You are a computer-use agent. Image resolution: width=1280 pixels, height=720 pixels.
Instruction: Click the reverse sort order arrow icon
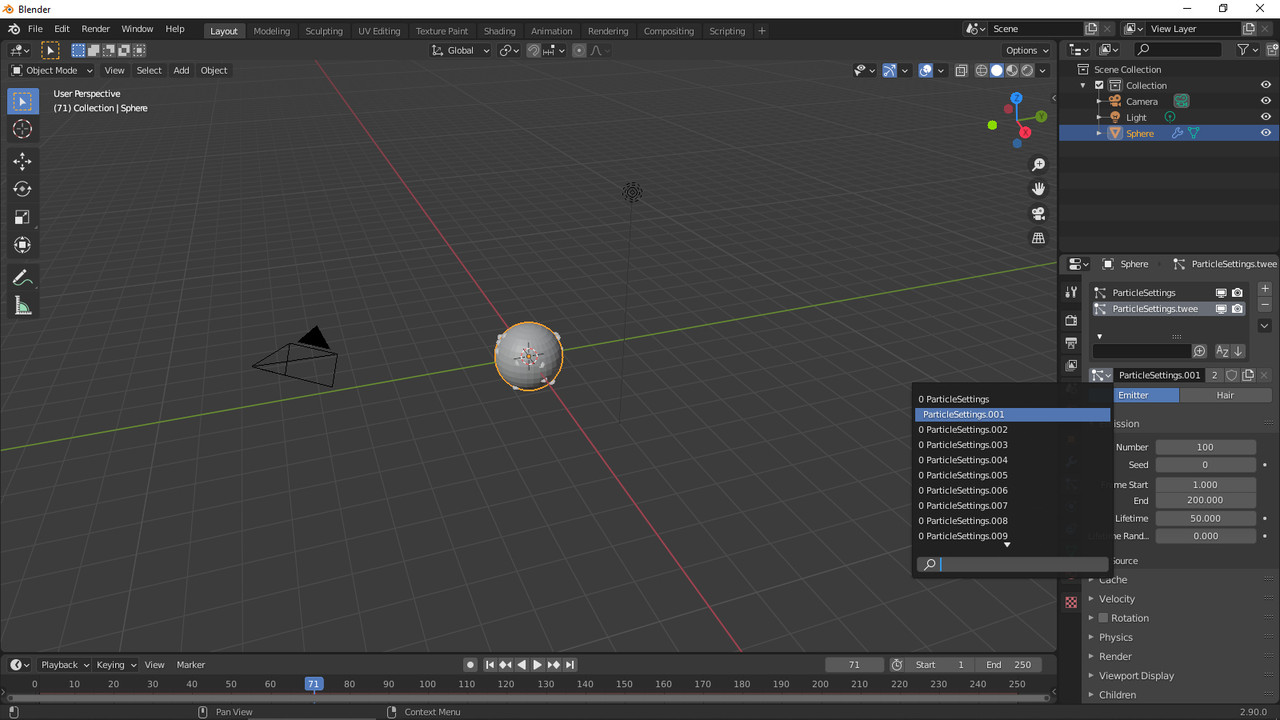pos(1238,351)
